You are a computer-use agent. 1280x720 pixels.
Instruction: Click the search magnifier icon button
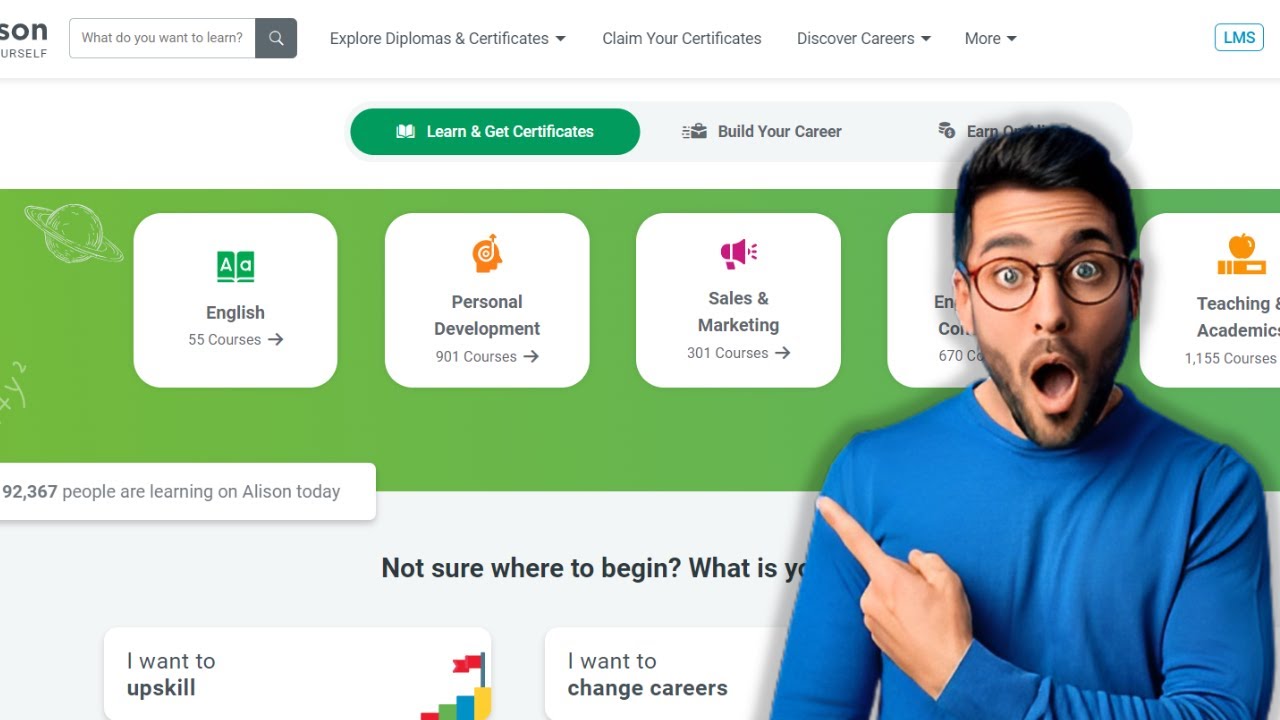click(276, 38)
